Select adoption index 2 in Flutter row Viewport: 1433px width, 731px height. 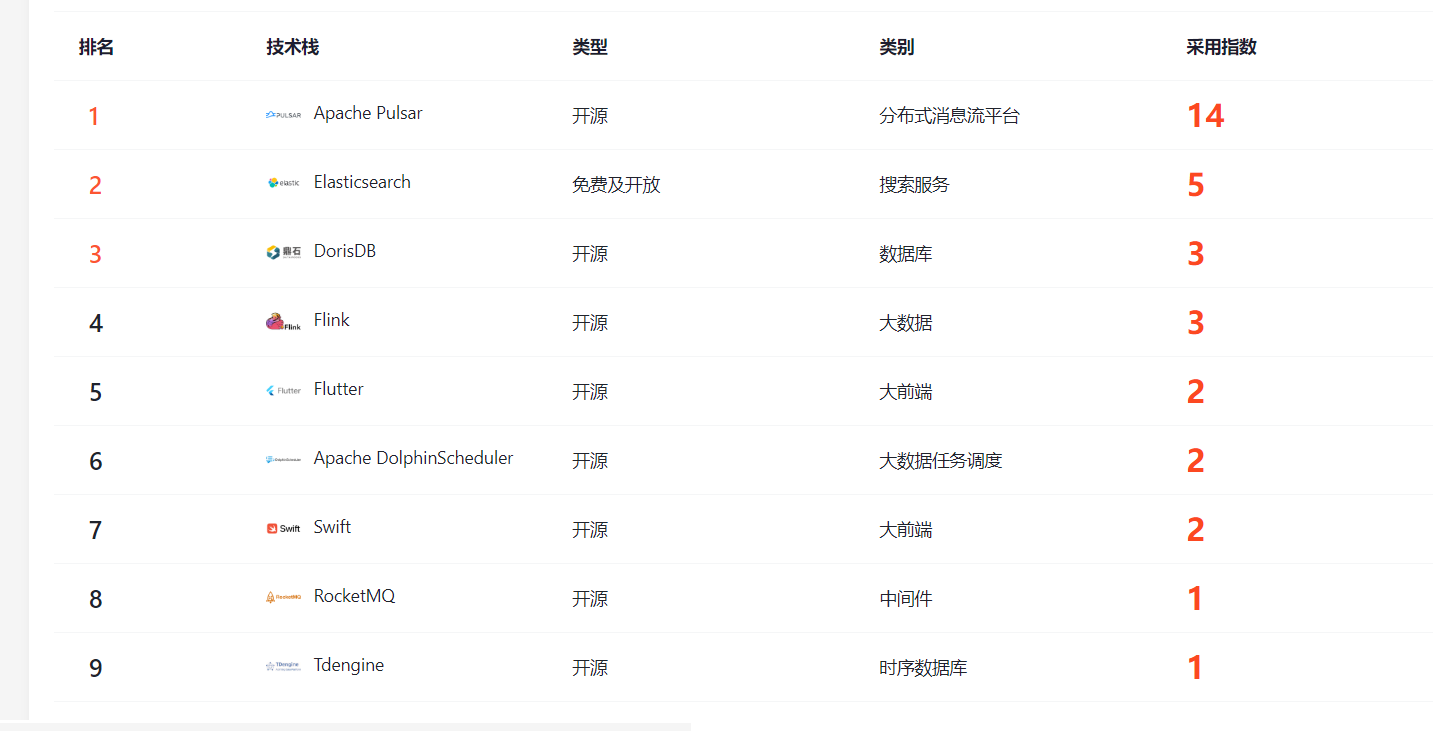[1196, 392]
